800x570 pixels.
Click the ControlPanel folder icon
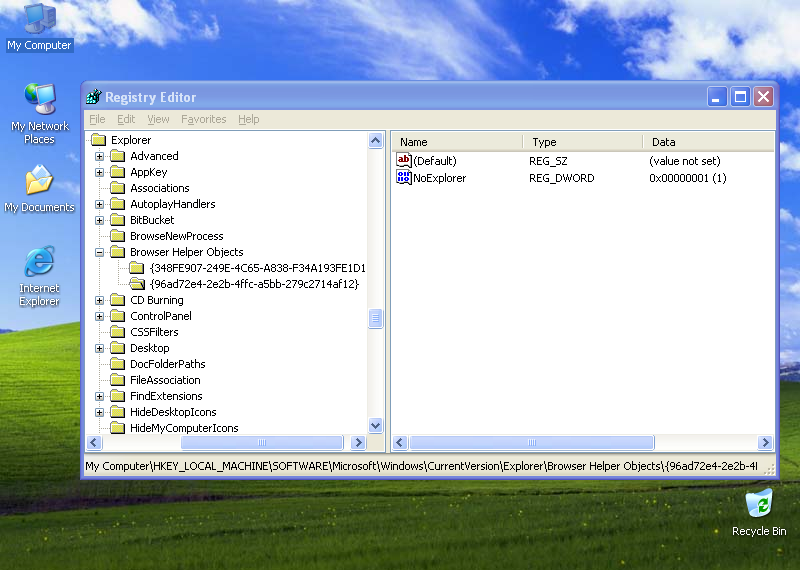pos(118,316)
